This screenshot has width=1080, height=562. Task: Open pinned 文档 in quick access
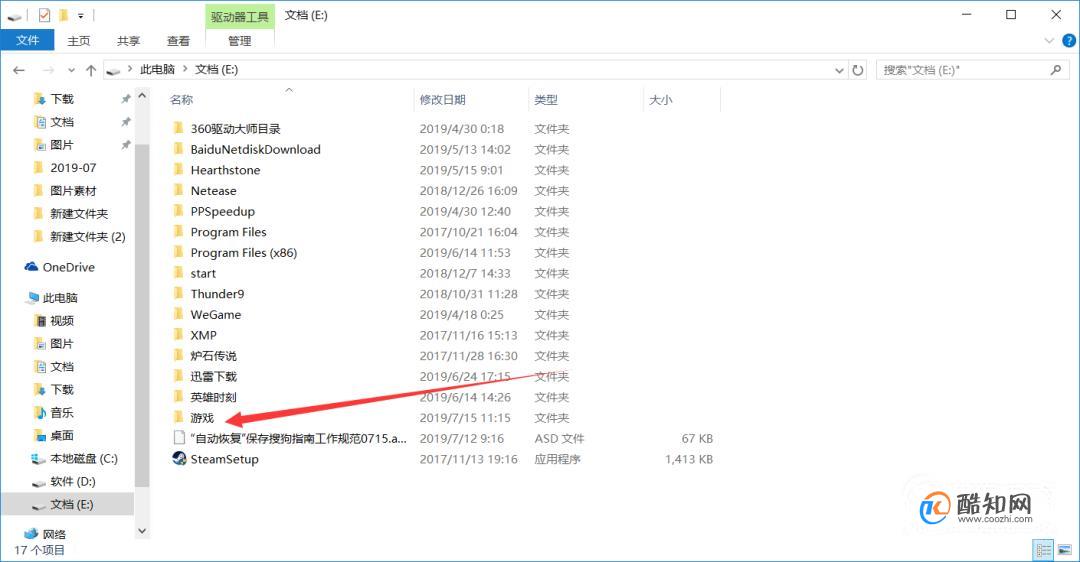click(x=62, y=122)
